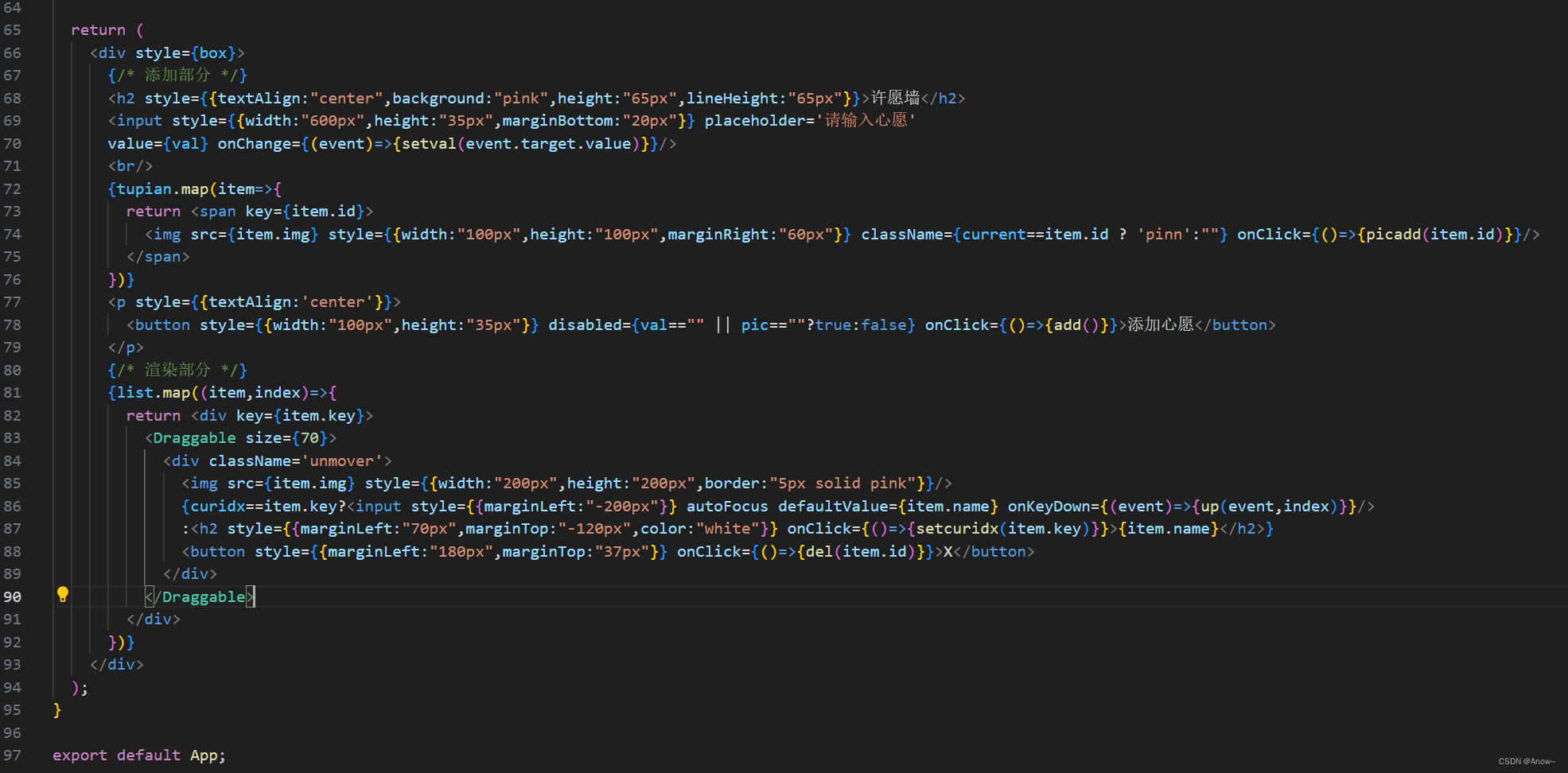The height and width of the screenshot is (773, 1568).
Task: Click line number 97 in the gutter
Action: pos(13,756)
